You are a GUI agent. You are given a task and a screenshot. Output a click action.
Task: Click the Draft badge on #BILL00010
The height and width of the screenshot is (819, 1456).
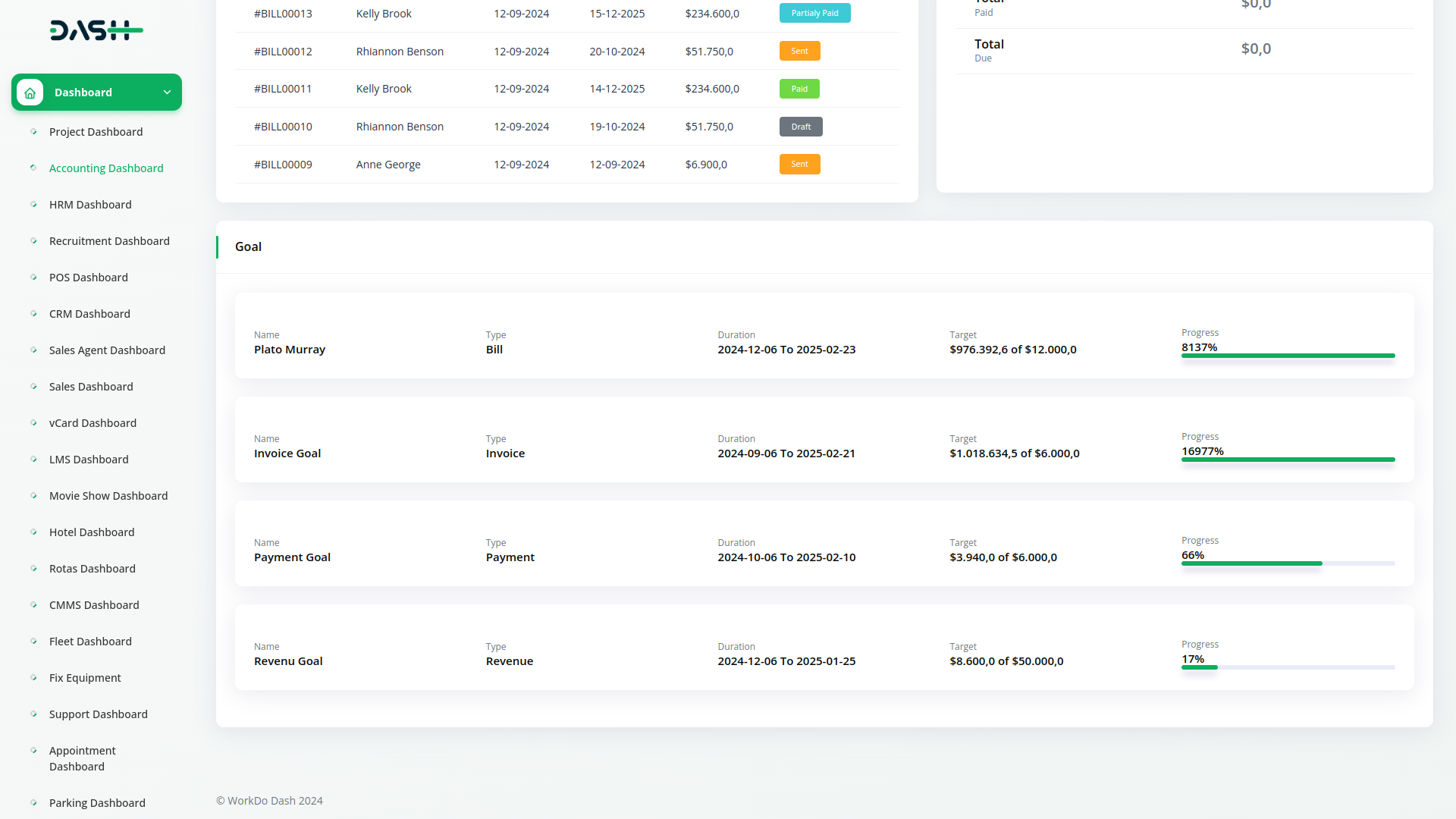[801, 127]
